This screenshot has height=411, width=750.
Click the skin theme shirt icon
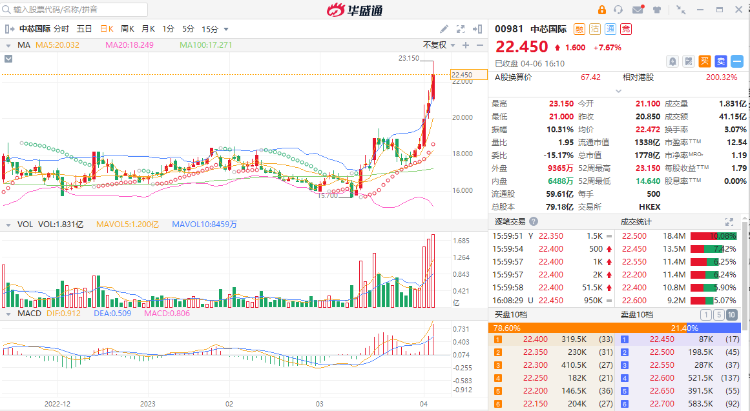[657, 10]
